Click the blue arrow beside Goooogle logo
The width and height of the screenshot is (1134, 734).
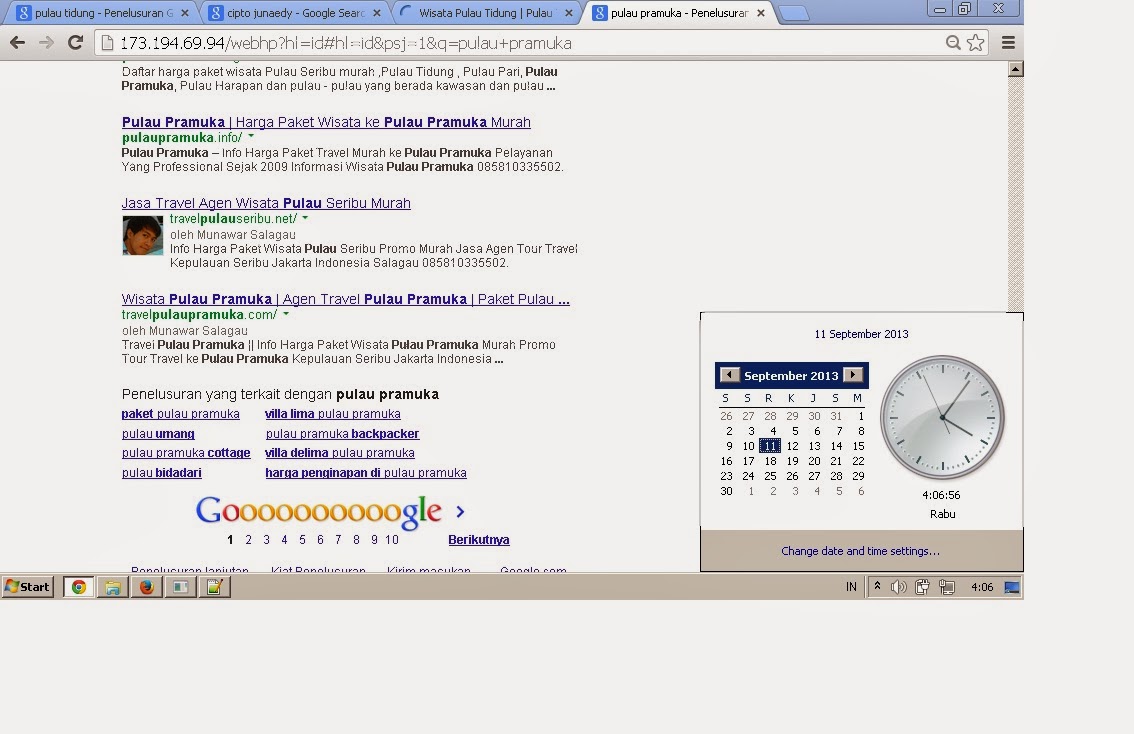point(460,511)
